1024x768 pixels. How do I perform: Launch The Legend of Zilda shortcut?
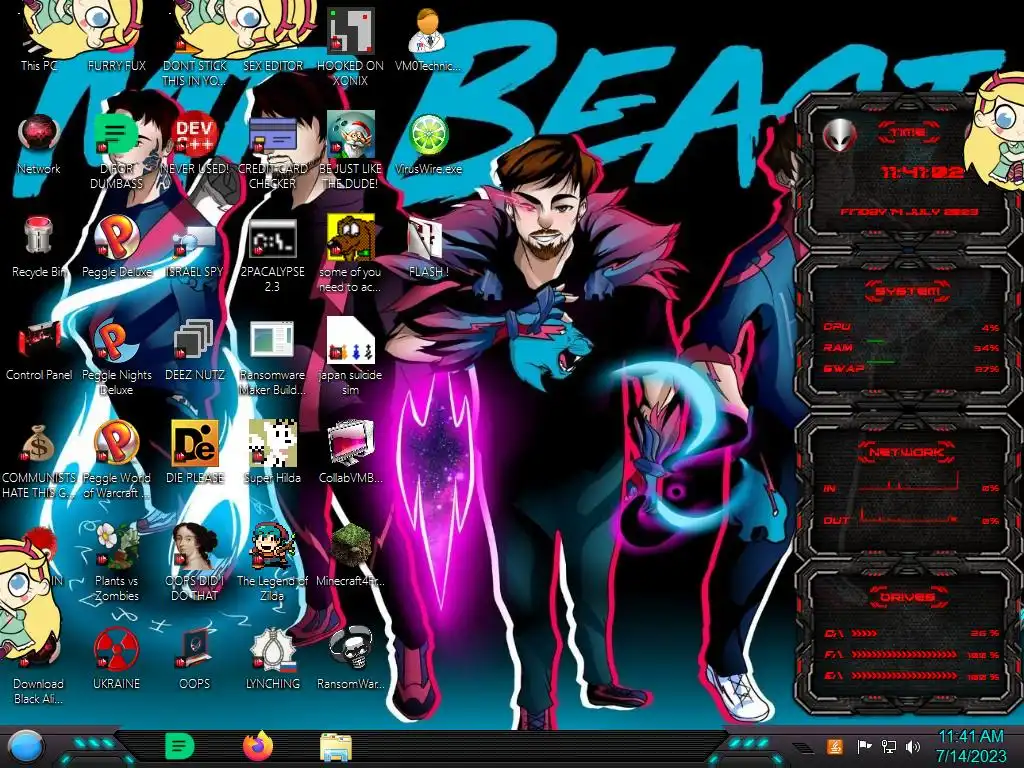(272, 563)
